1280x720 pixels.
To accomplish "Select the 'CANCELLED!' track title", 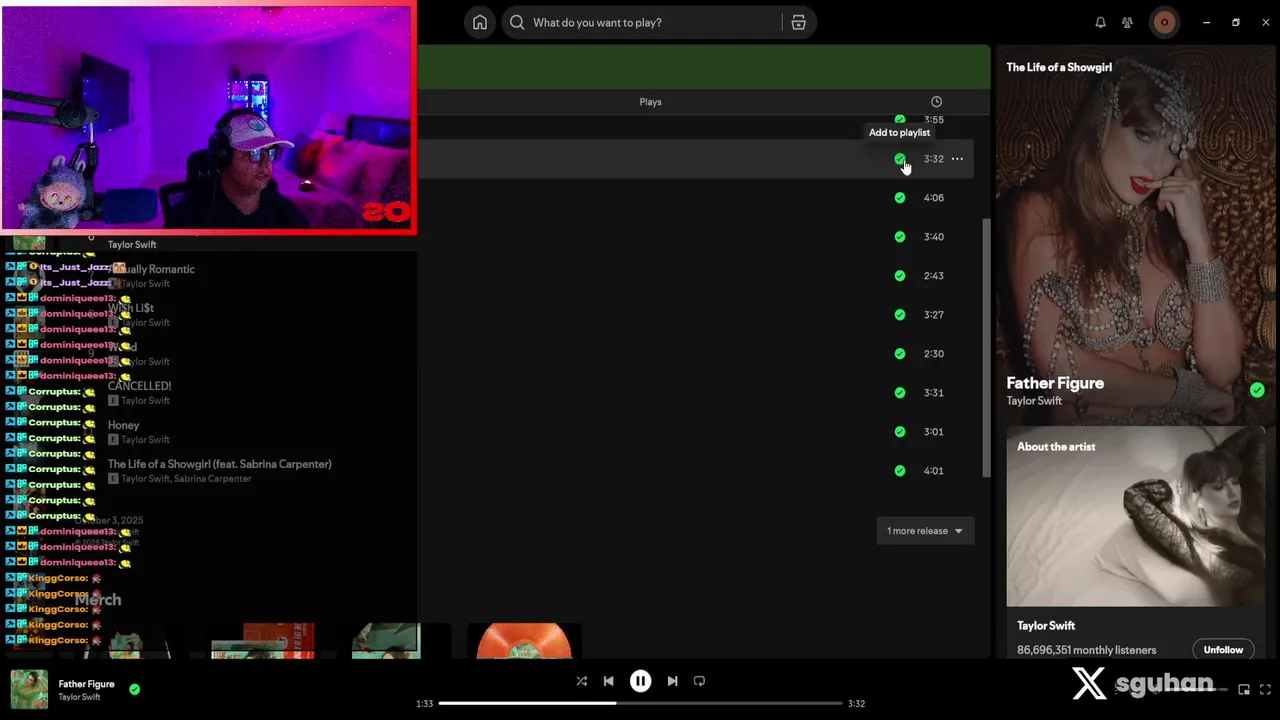I will click(139, 386).
